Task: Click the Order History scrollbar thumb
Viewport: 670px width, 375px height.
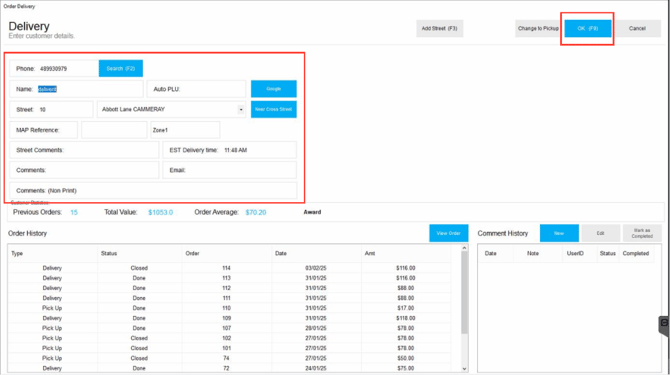Action: 464,293
